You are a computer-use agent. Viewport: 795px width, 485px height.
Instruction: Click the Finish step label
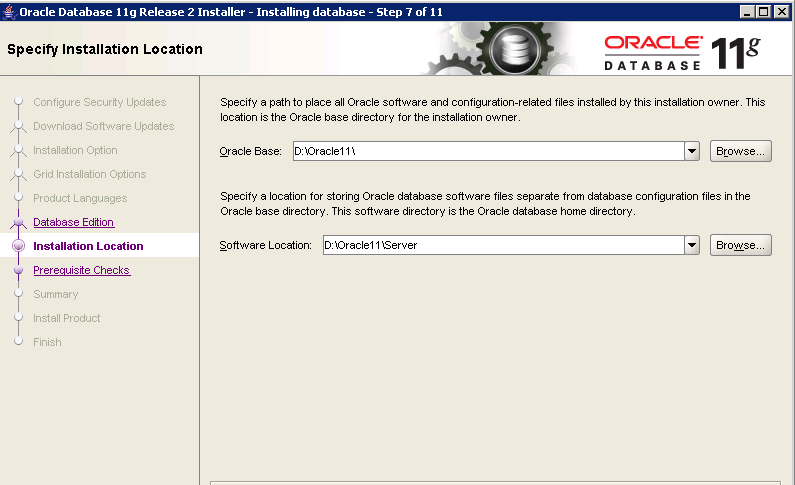click(x=47, y=342)
